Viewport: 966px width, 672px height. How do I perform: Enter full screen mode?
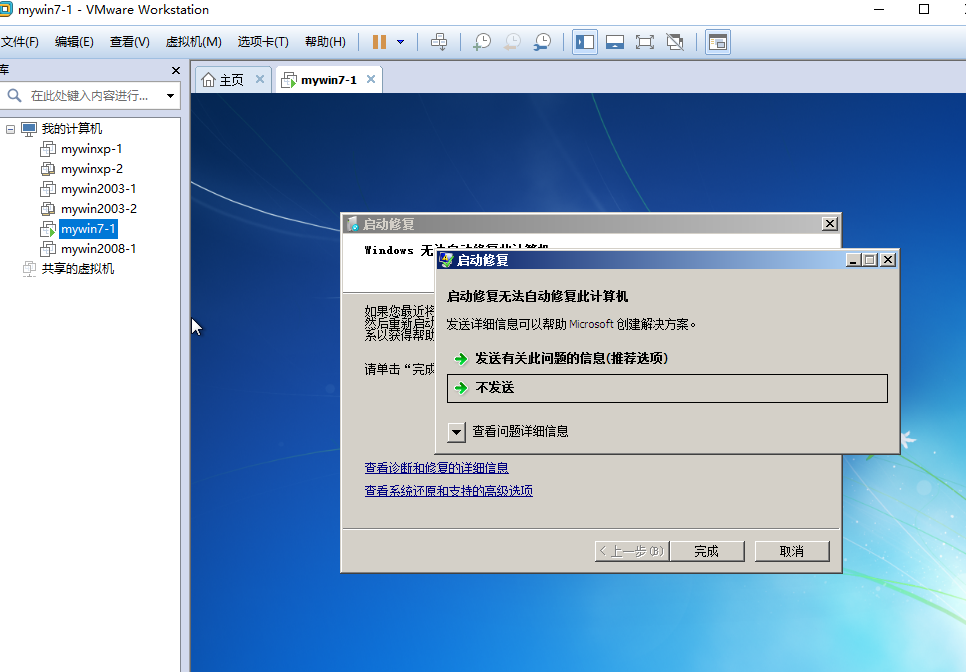pyautogui.click(x=645, y=42)
